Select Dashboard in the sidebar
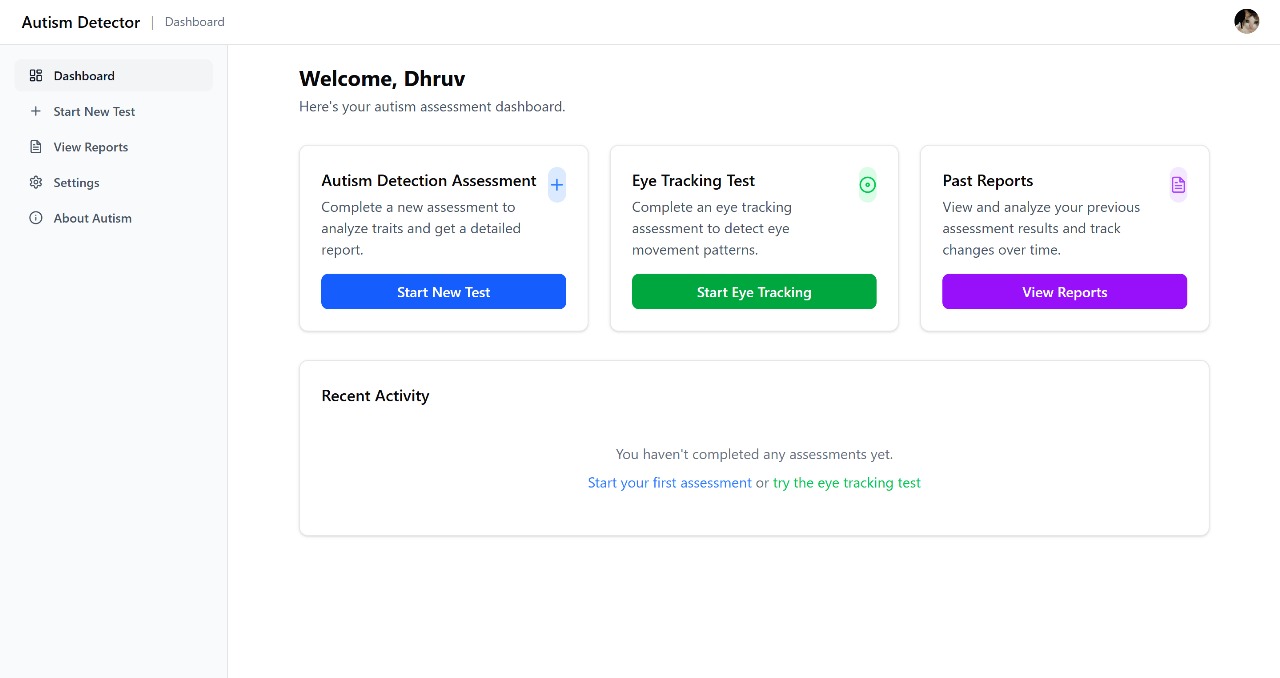The height and width of the screenshot is (678, 1280). click(x=114, y=76)
